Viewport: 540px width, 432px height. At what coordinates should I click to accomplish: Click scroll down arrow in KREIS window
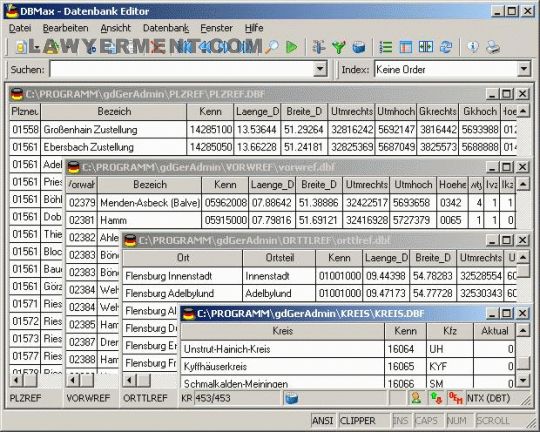[x=523, y=380]
